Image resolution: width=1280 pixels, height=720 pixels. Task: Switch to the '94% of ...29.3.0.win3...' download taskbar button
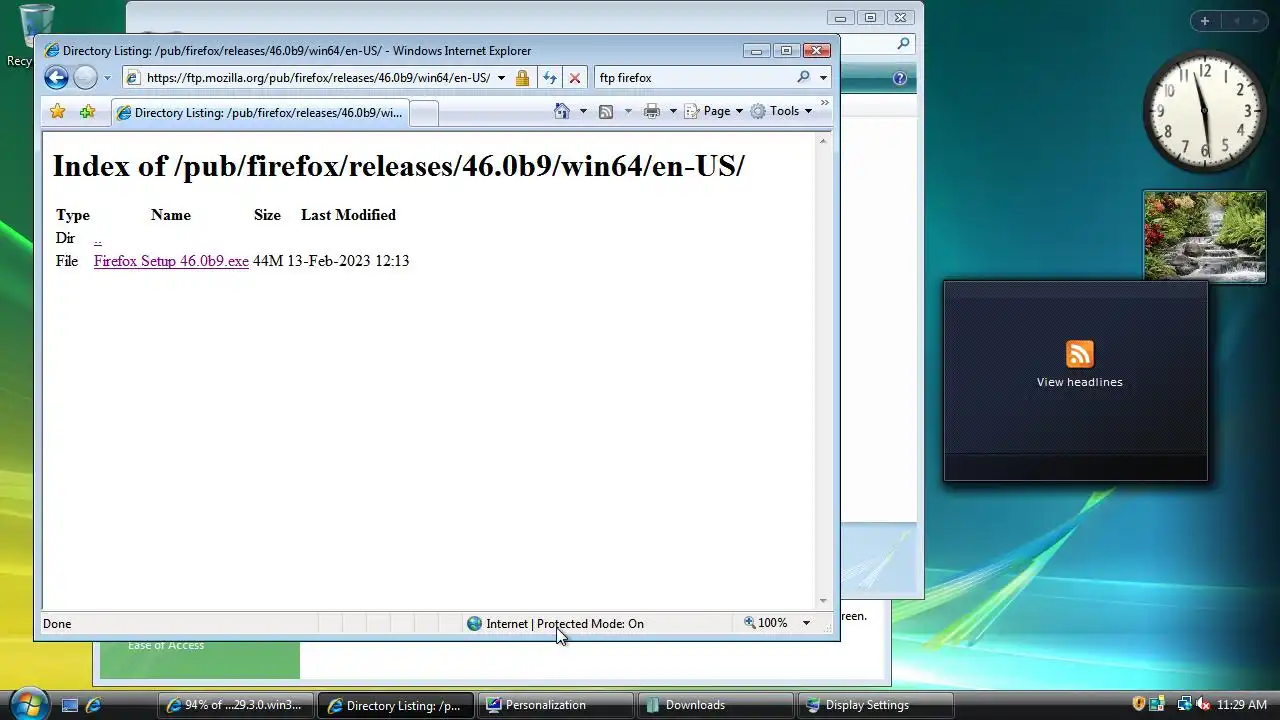pyautogui.click(x=236, y=705)
